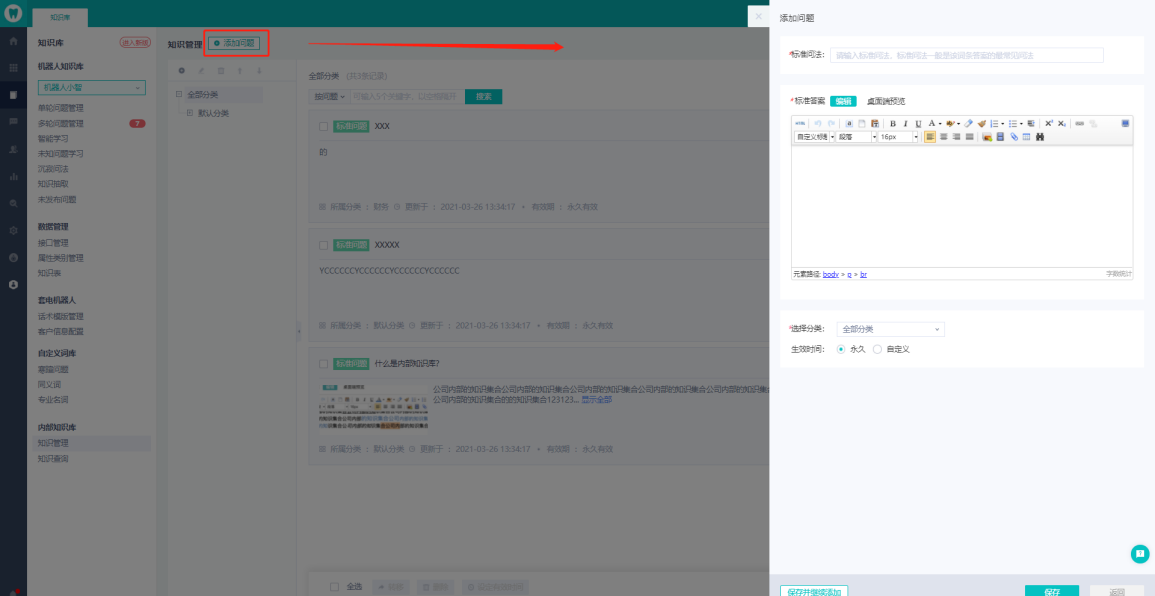Open the font color picker (A)
The image size is (1155, 596).
click(932, 124)
